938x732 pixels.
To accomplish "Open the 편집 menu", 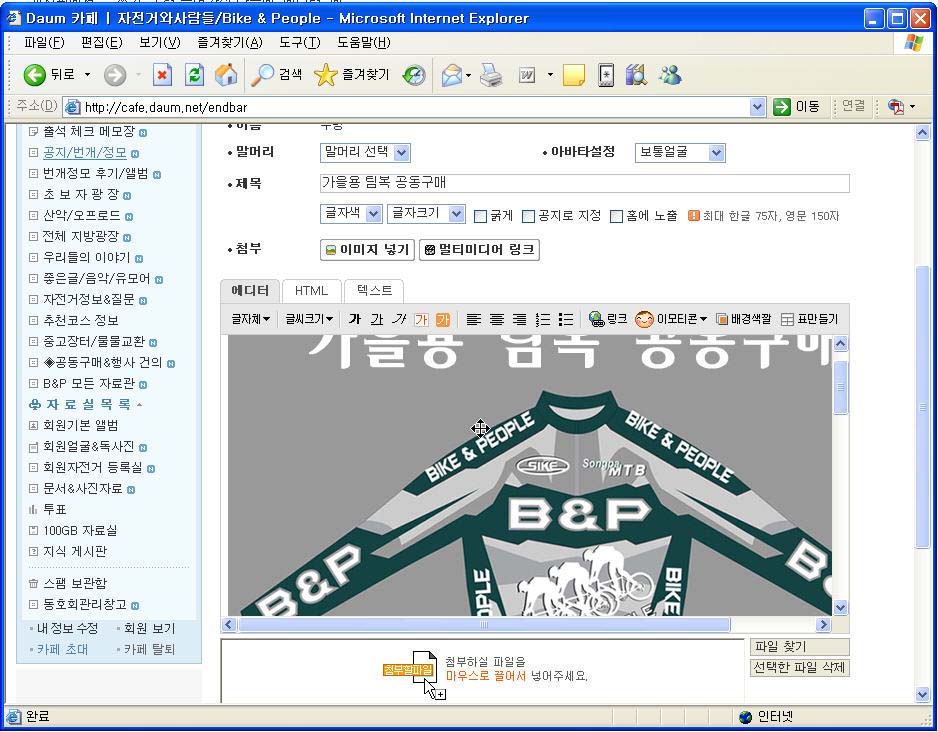I will (x=101, y=42).
